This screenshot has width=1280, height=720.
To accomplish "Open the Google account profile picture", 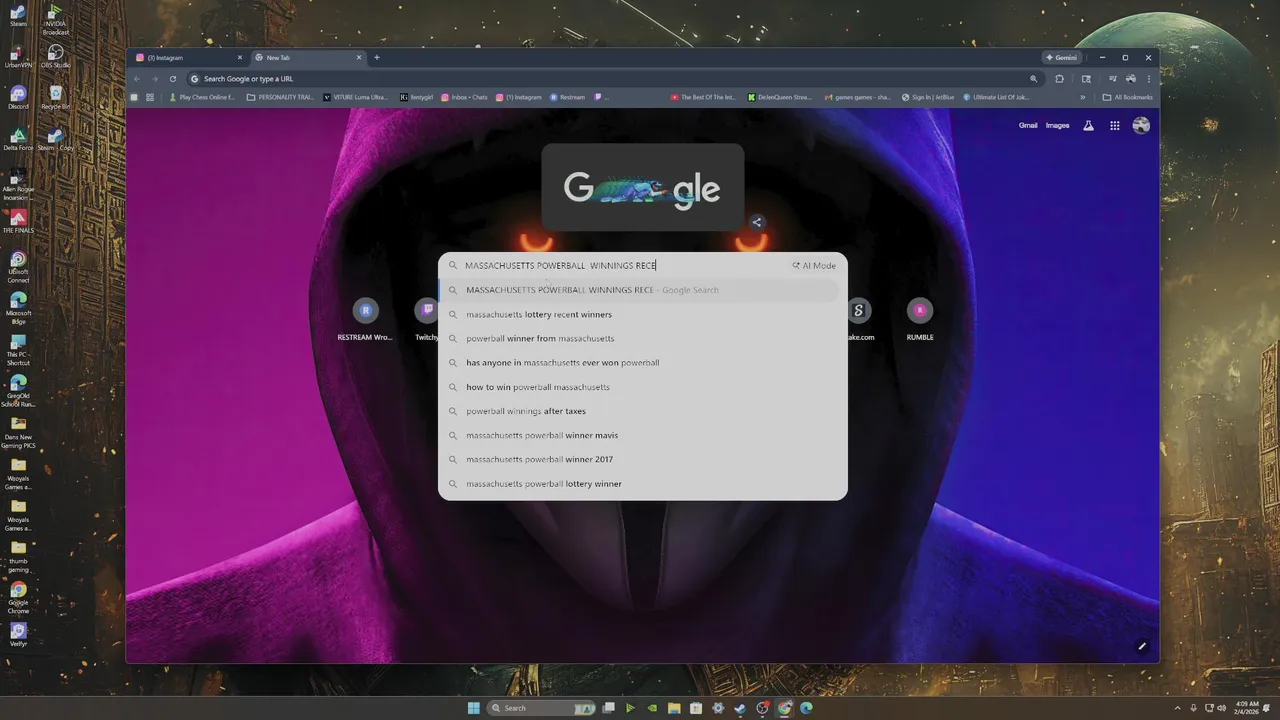I will tap(1141, 126).
